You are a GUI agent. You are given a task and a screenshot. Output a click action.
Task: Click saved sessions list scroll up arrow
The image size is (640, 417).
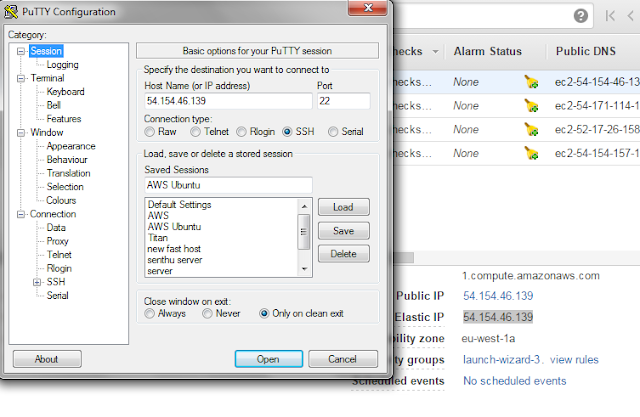point(304,206)
